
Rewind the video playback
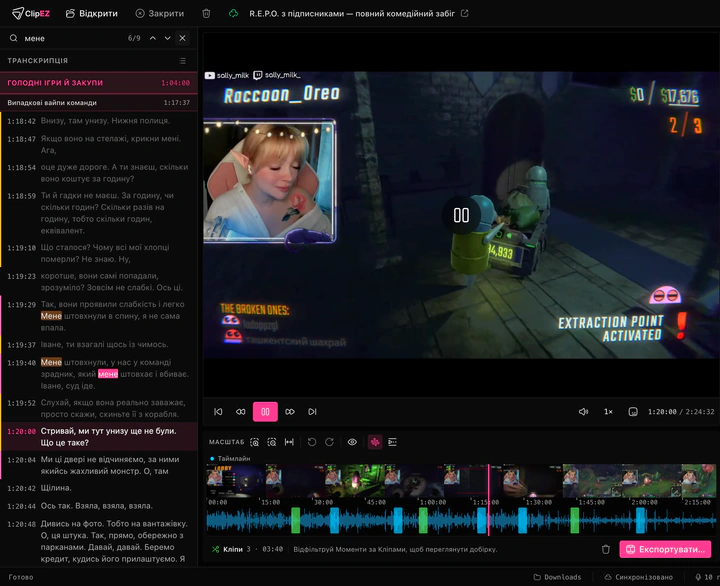click(241, 411)
